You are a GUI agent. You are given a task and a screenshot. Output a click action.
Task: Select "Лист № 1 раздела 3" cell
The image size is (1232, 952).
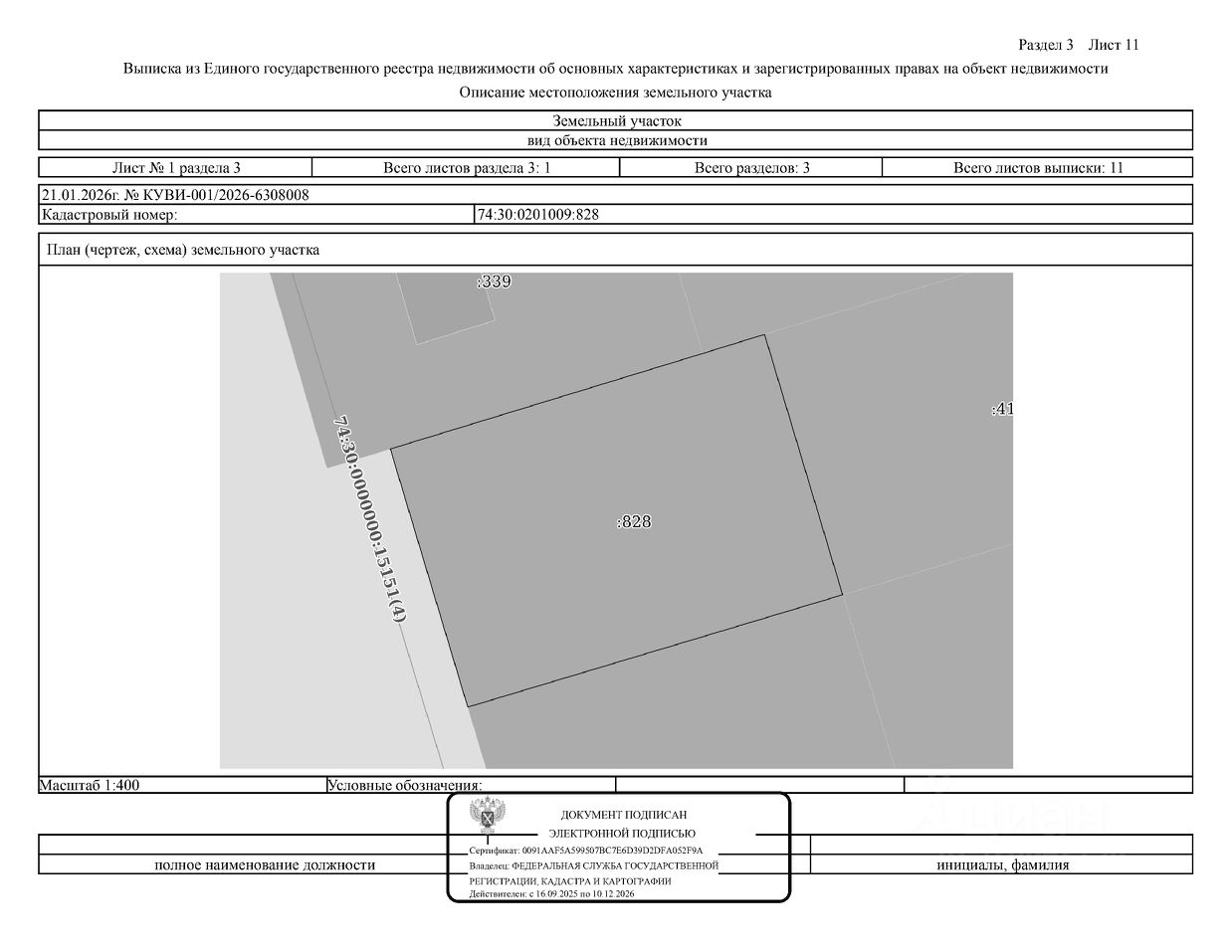(176, 168)
